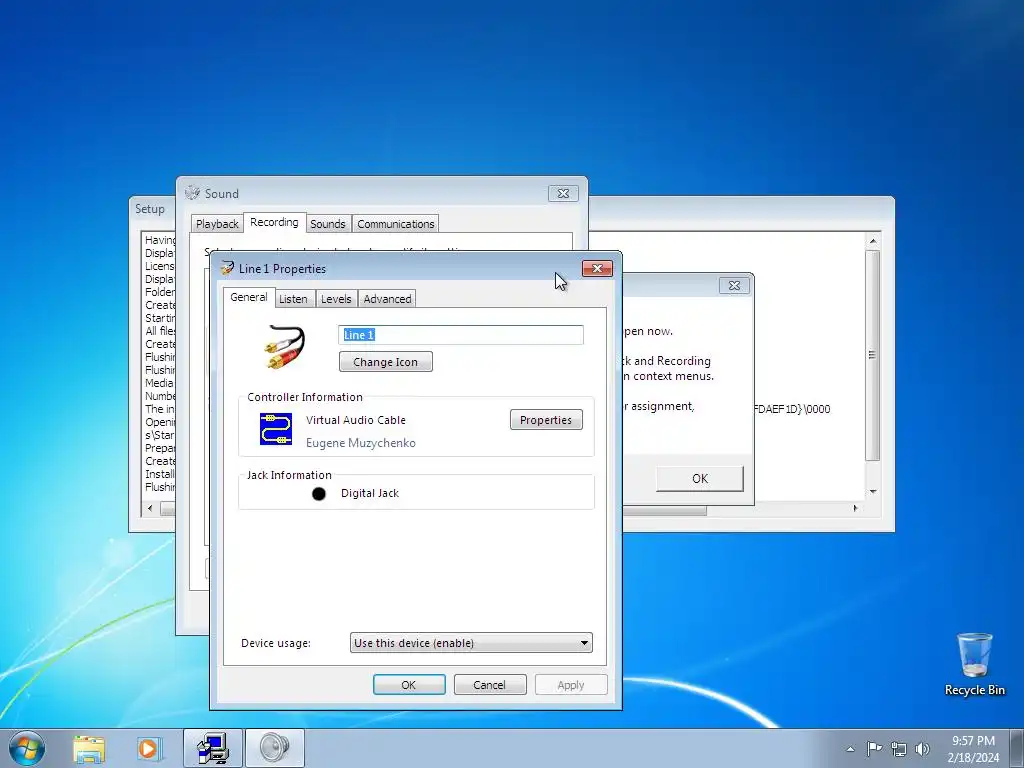Switch to the Setup installer taskbar item
This screenshot has width=1024, height=768.
coord(212,748)
